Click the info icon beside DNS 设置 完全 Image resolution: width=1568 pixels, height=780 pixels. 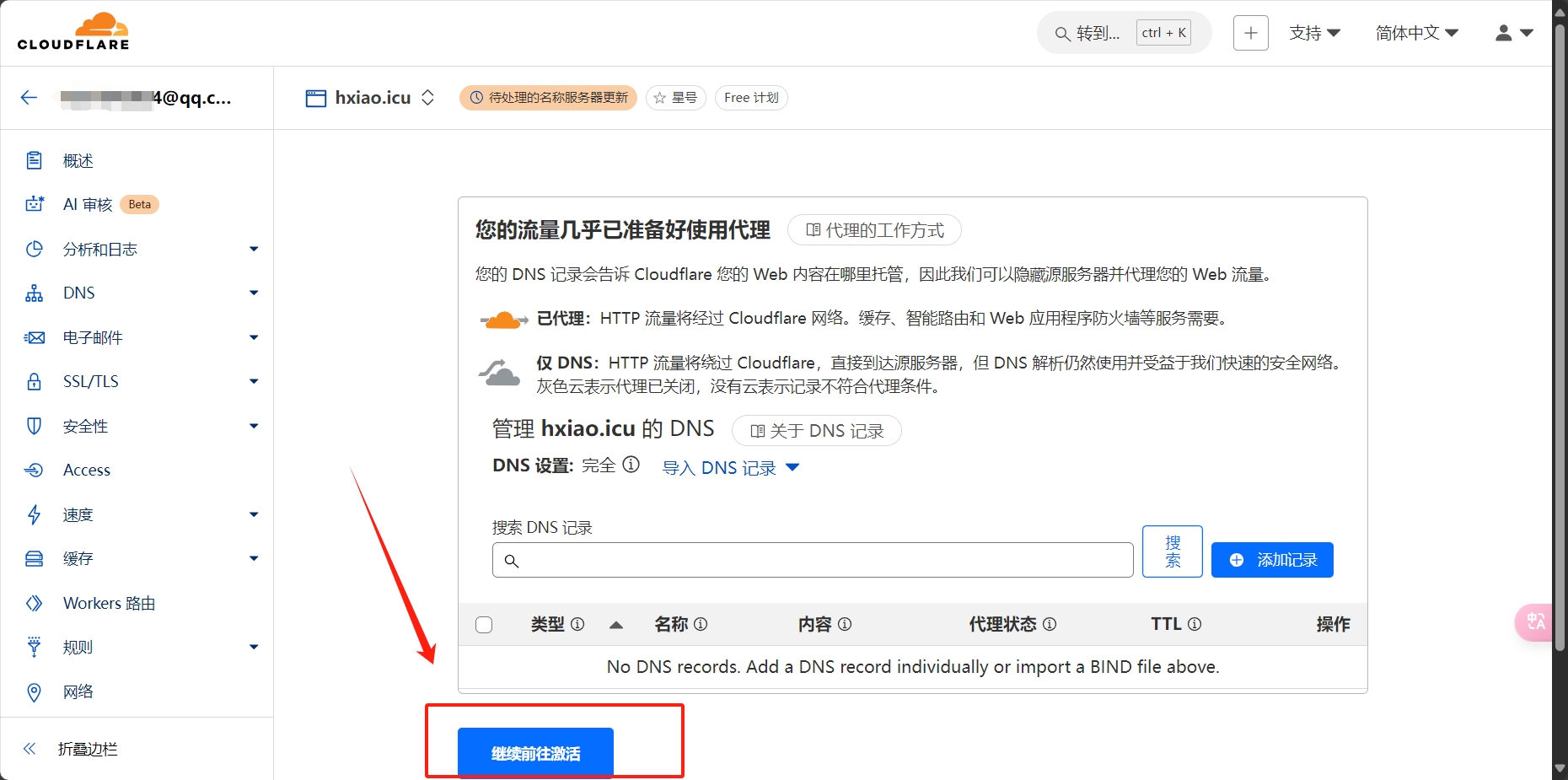click(631, 464)
